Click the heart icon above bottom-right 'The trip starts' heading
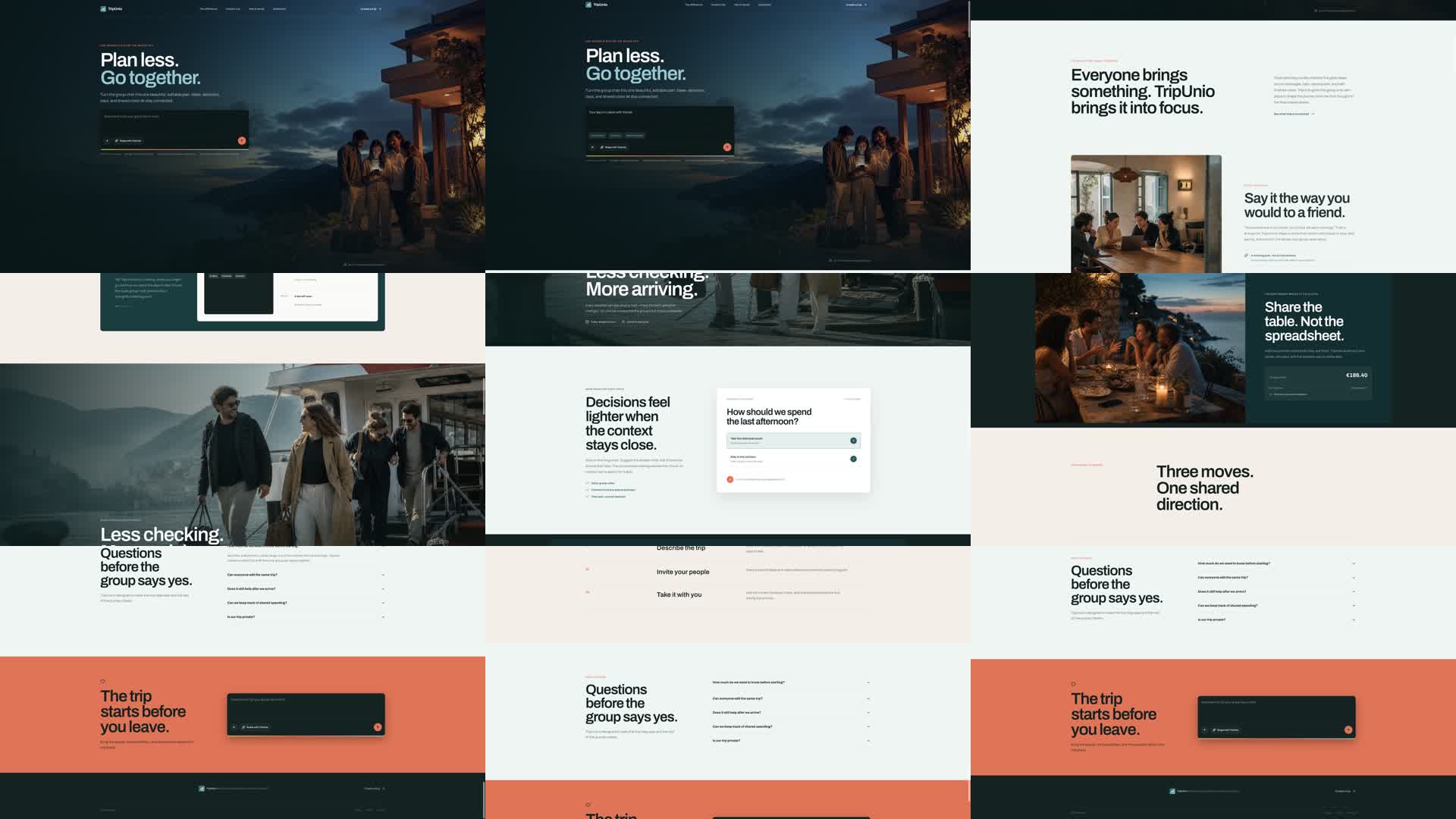Image resolution: width=1456 pixels, height=819 pixels. tap(1073, 684)
